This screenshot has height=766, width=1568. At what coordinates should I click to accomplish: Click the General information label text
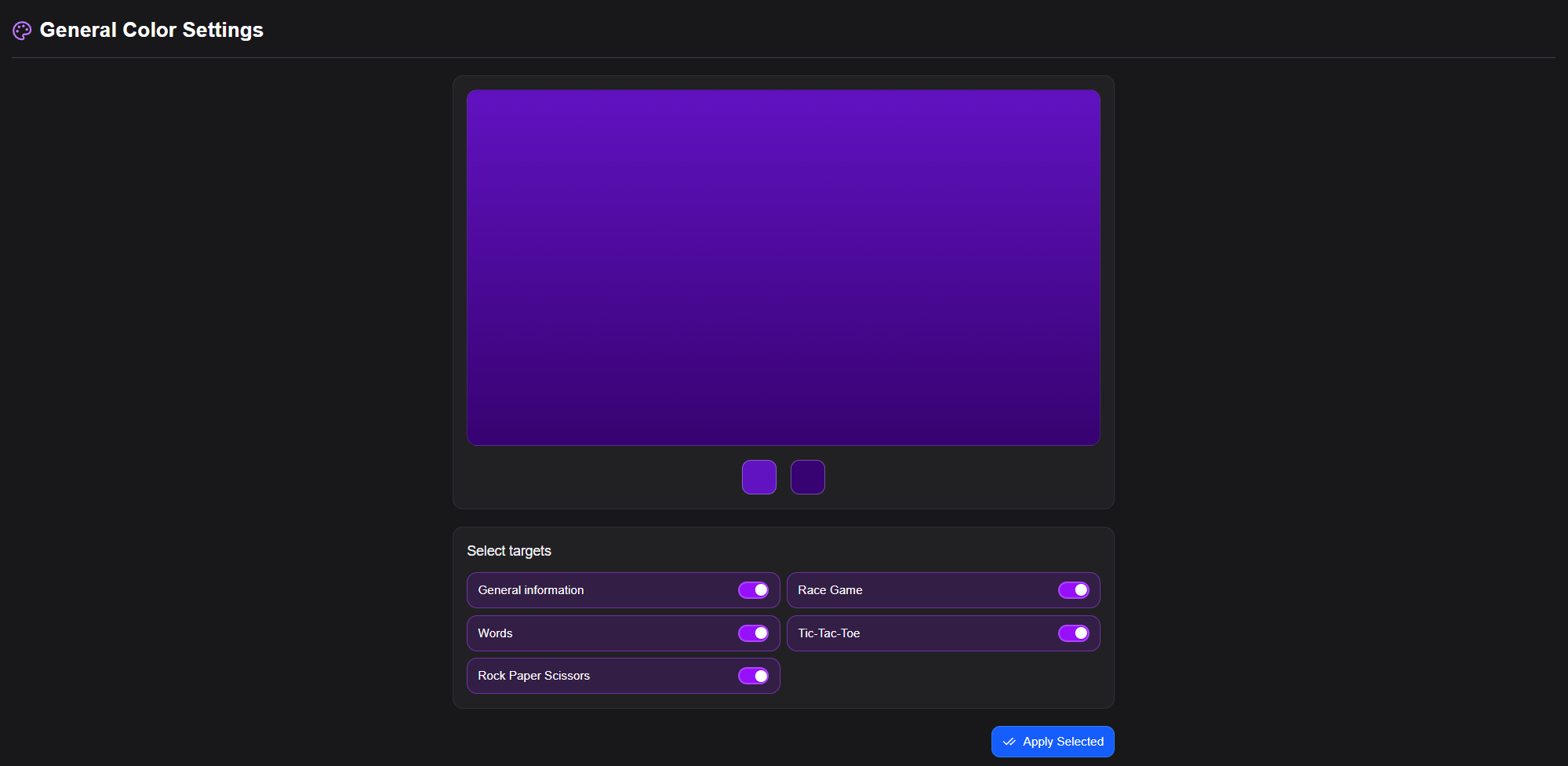[530, 590]
